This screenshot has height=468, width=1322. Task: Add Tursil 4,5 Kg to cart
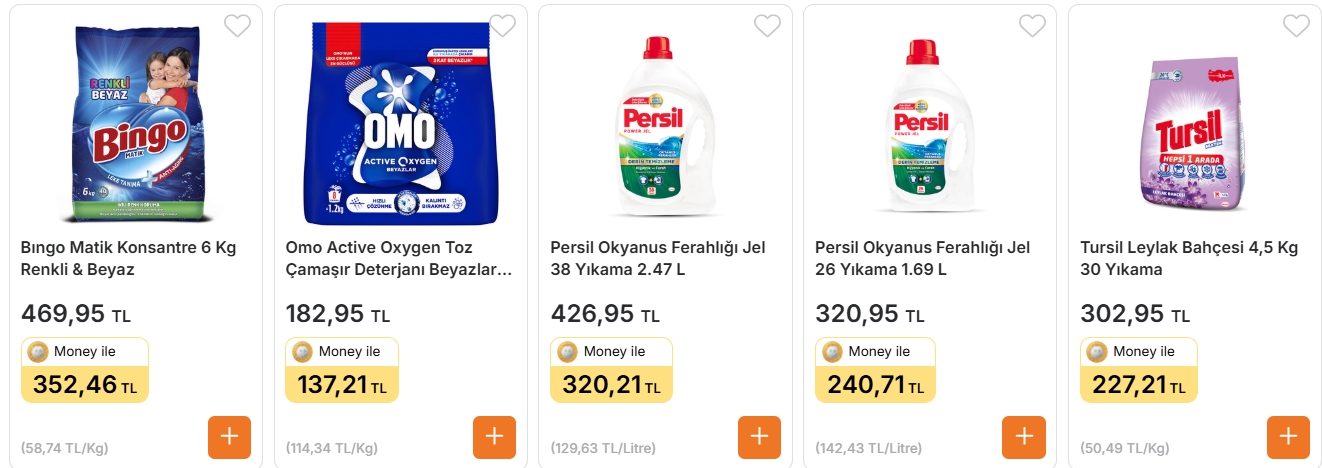[x=1288, y=437]
